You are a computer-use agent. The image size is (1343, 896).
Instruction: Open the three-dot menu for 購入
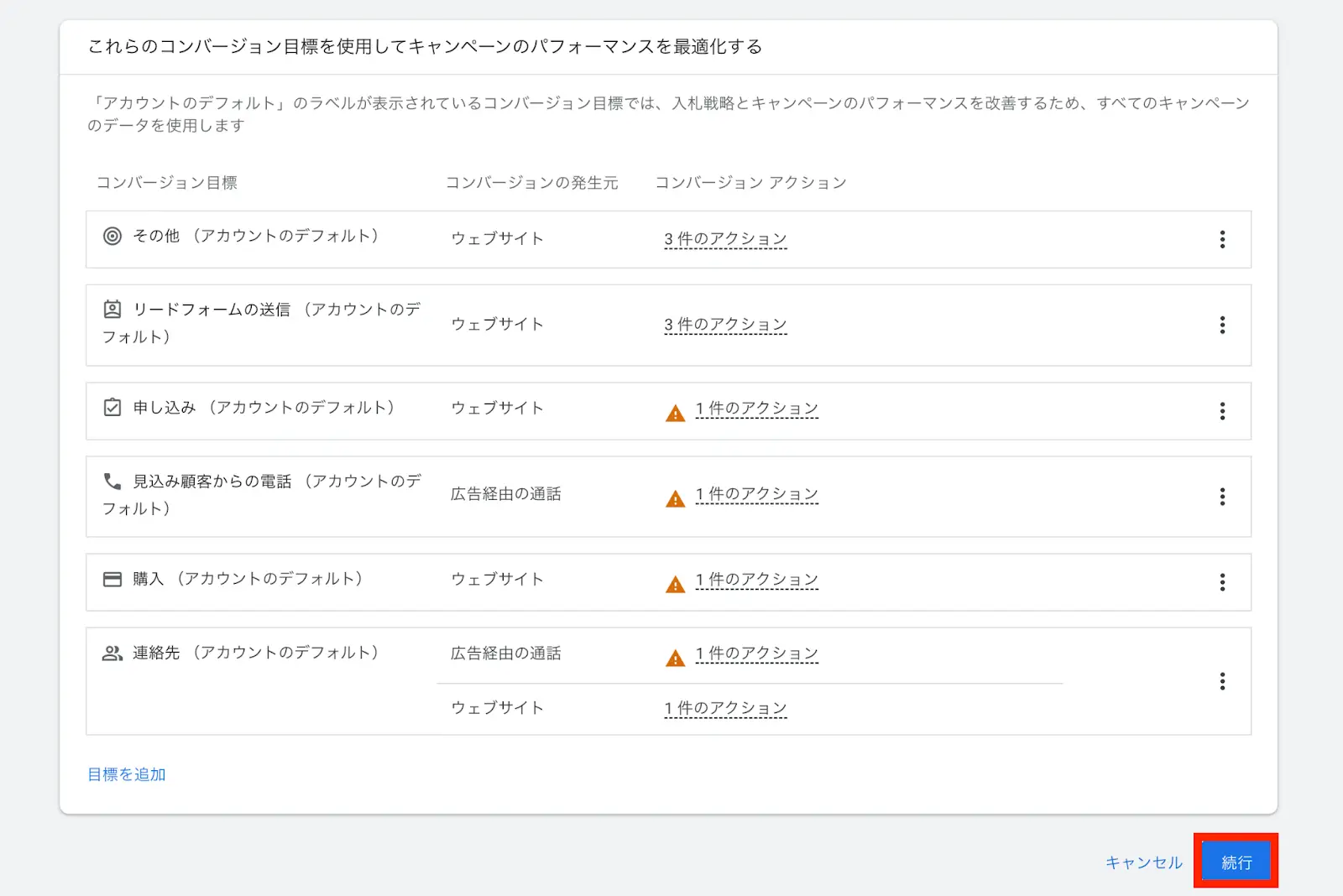[1222, 582]
